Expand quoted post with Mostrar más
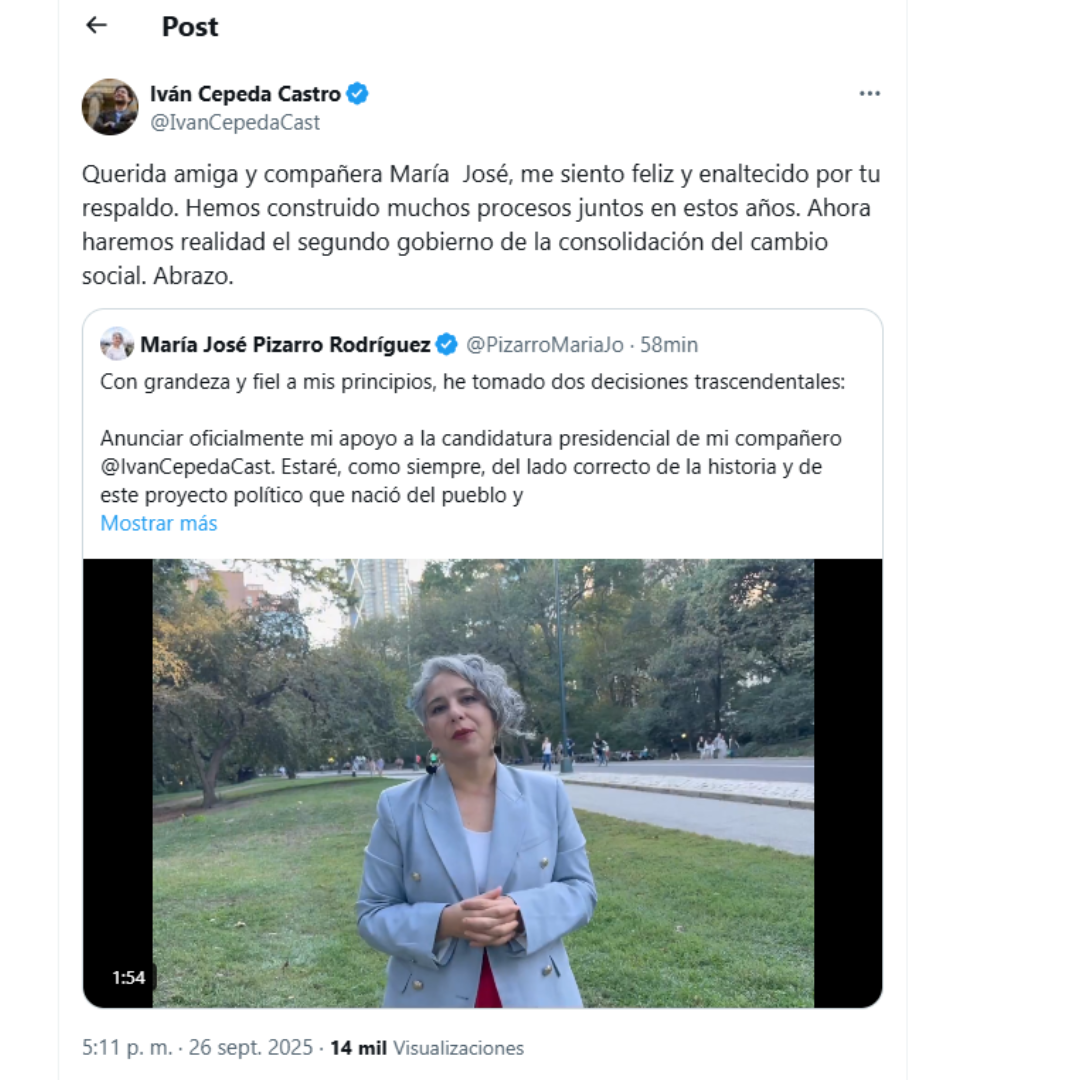1080x1080 pixels. coord(158,523)
